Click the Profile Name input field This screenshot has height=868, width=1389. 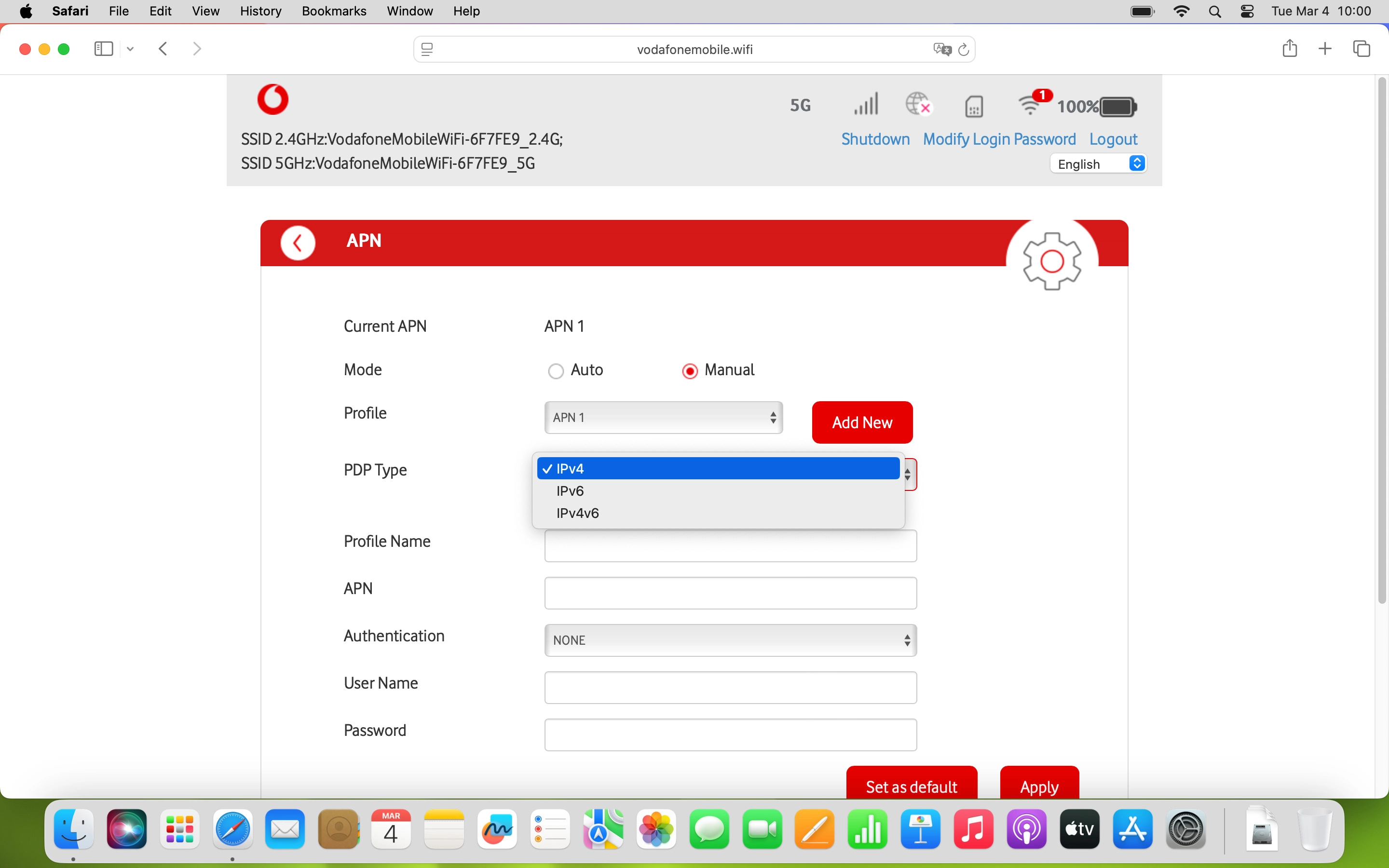coord(730,546)
